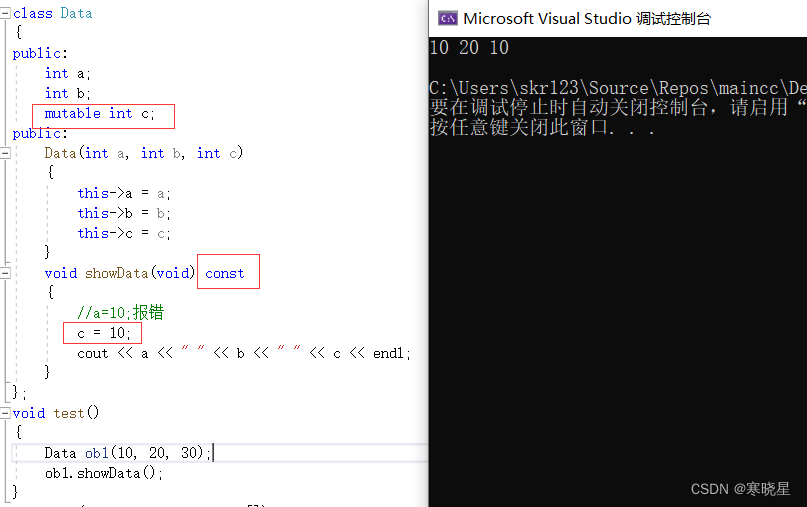The image size is (807, 507).
Task: Click the 'this->c = c;' line
Action: click(x=124, y=233)
